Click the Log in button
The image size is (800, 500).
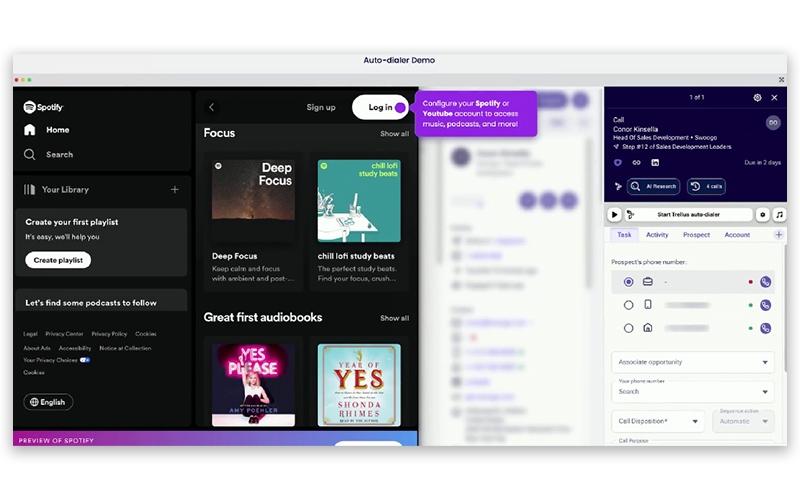(380, 107)
